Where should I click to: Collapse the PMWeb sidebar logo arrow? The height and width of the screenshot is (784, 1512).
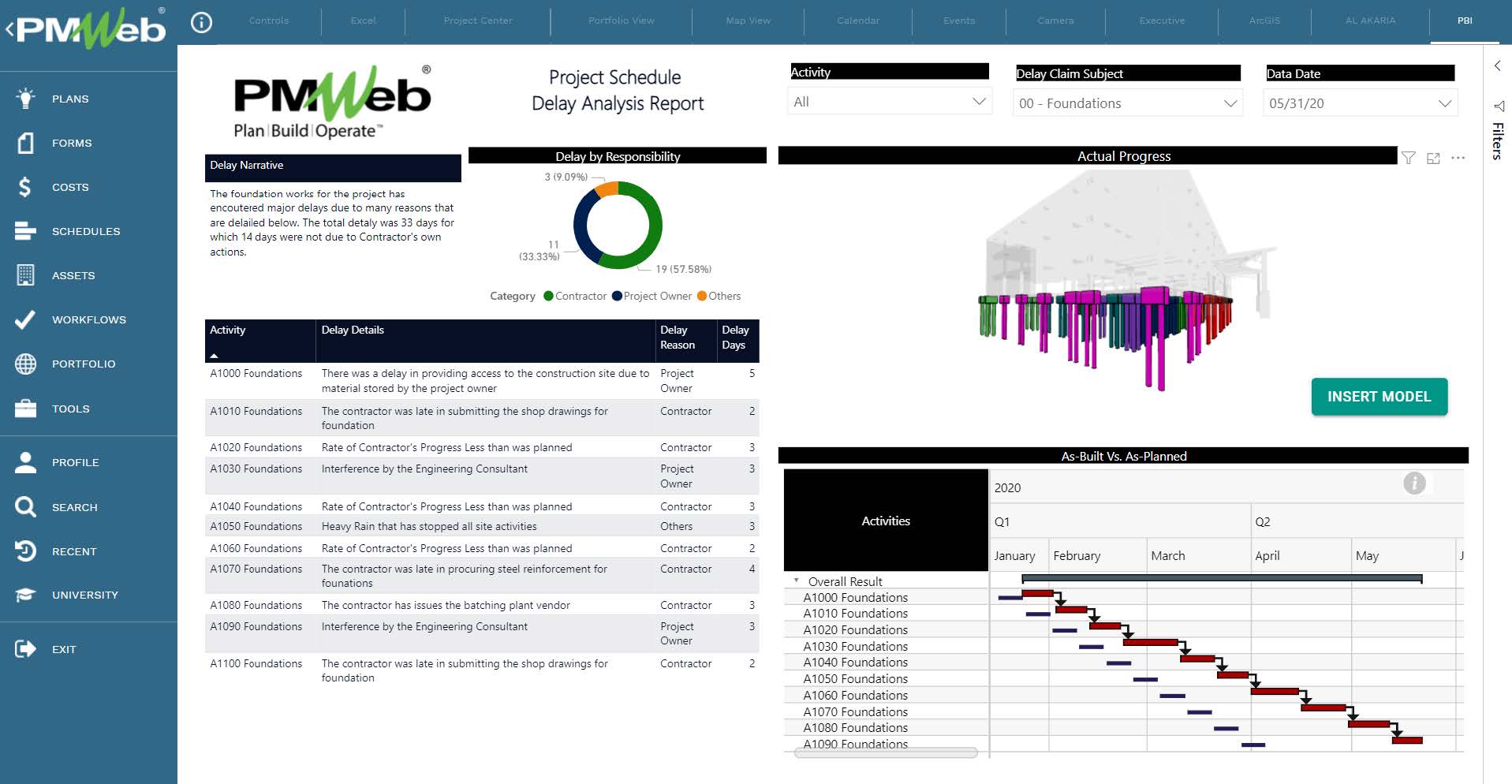pyautogui.click(x=10, y=30)
